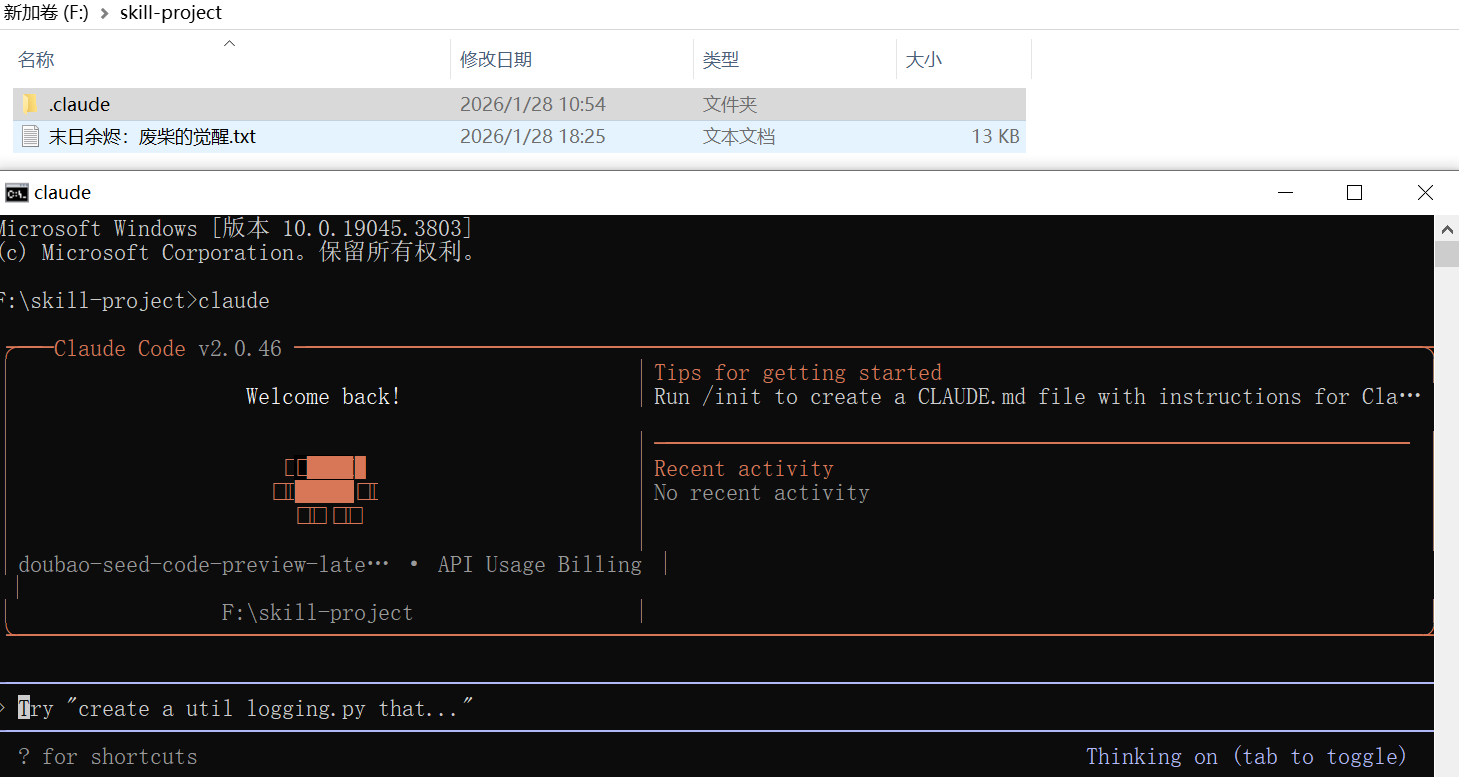The width and height of the screenshot is (1459, 777).
Task: Click date 2026/1/28 10:54 cell
Action: 533,104
